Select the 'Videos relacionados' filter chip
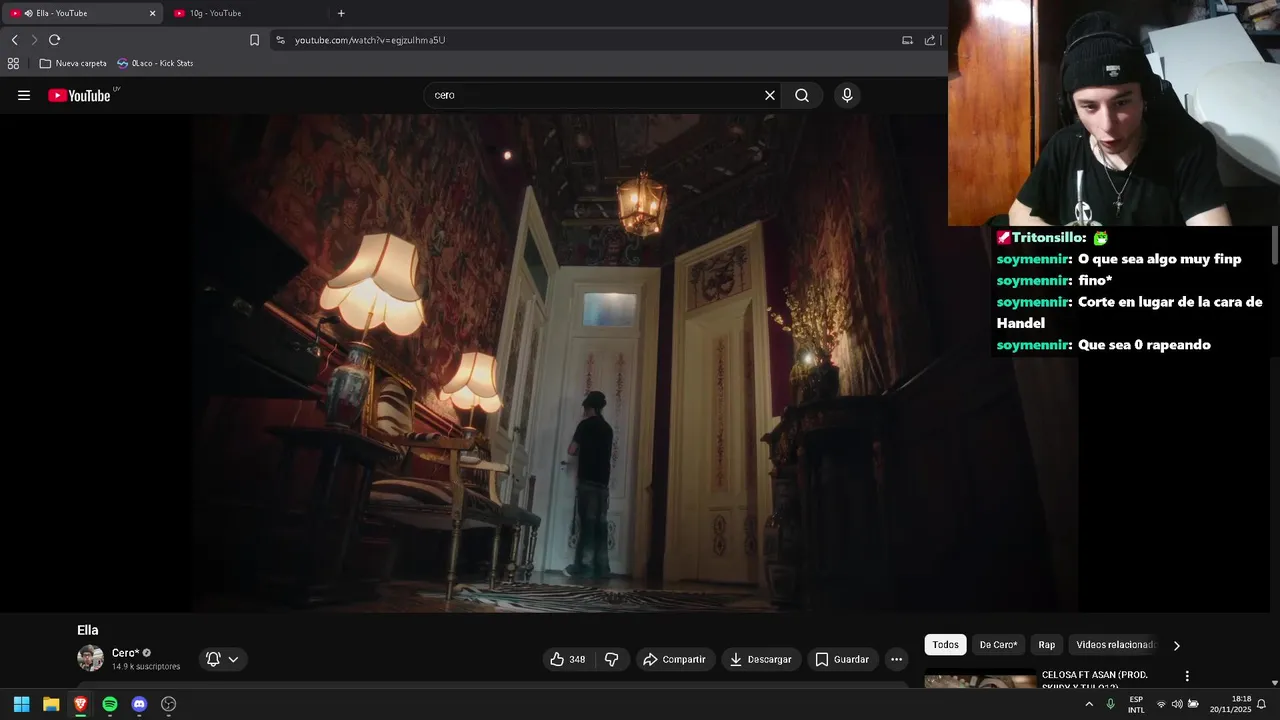 coord(1115,645)
